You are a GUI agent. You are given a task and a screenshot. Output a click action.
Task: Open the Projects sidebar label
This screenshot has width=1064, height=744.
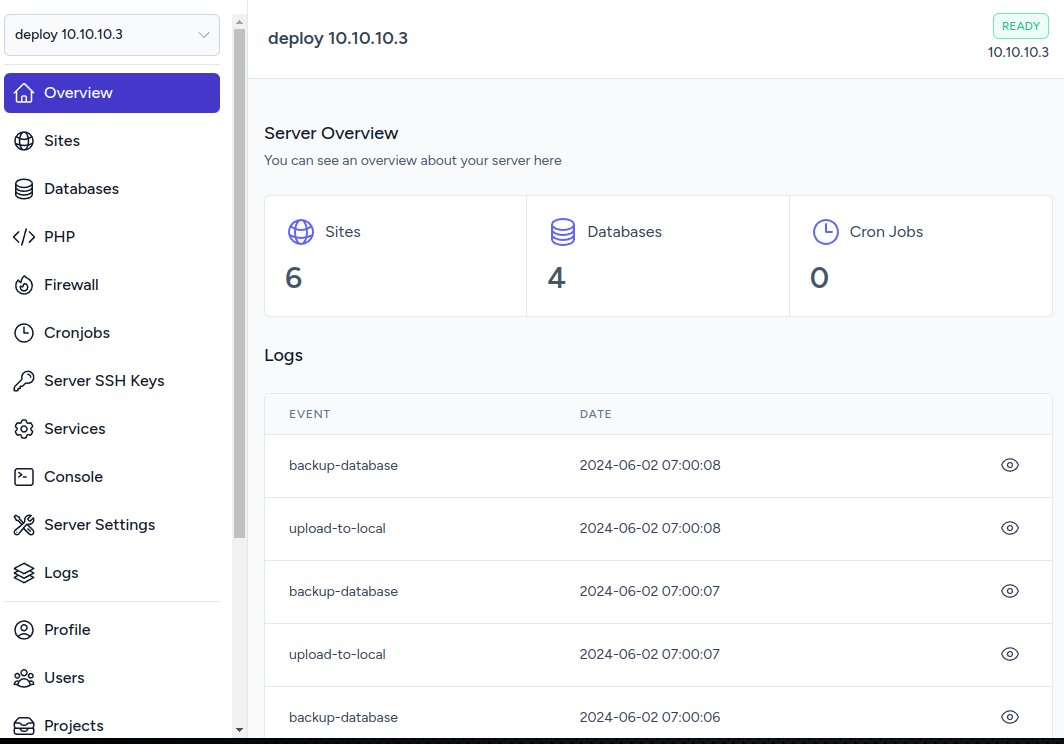pyautogui.click(x=74, y=726)
